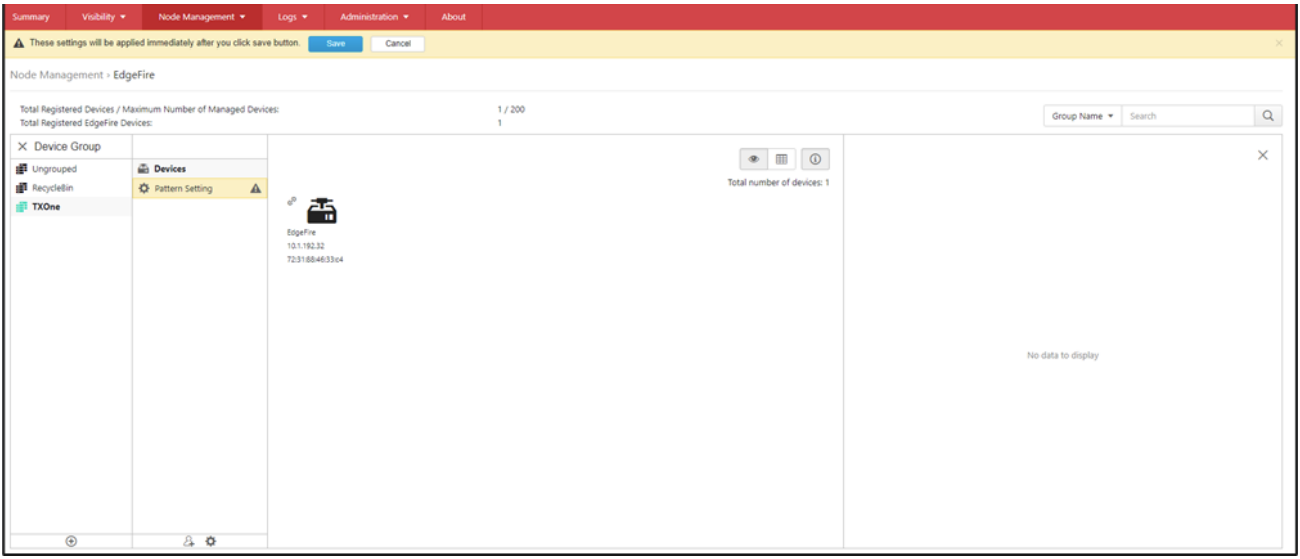1300x559 pixels.
Task: Focus the Search input field
Action: 1188,116
